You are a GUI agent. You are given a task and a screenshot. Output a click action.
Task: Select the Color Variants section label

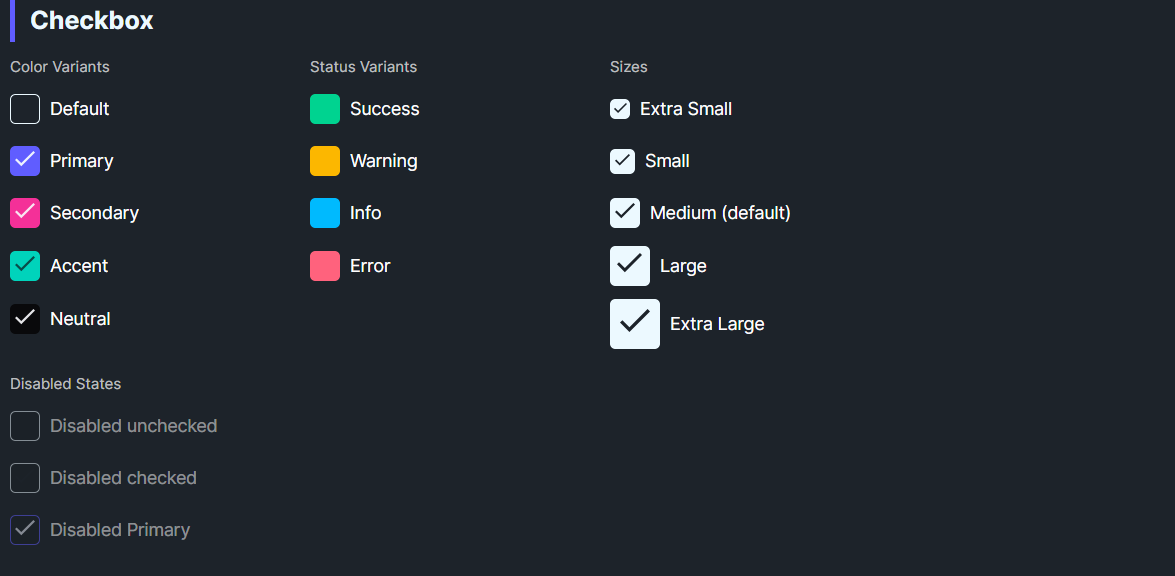60,66
